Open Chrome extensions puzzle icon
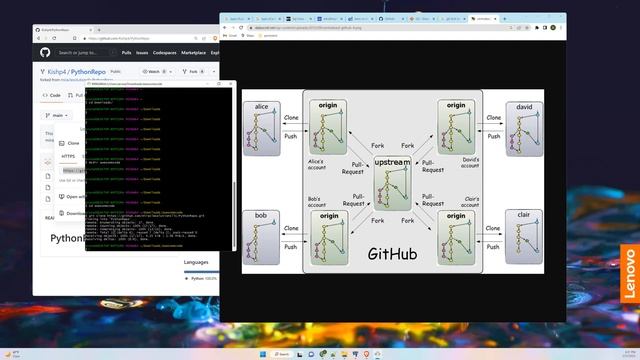 (x=537, y=28)
